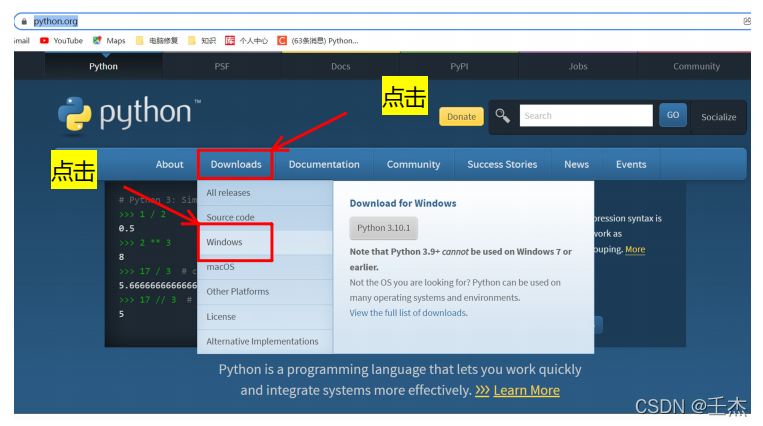Focus the Search text field
Screen dimensions: 763x426
(586, 115)
